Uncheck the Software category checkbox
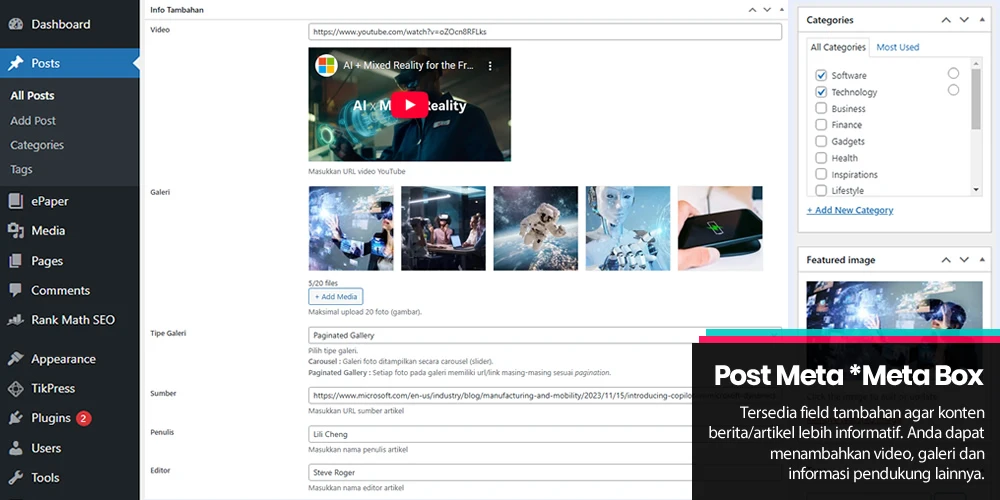Viewport: 1000px width, 500px height. tap(821, 76)
